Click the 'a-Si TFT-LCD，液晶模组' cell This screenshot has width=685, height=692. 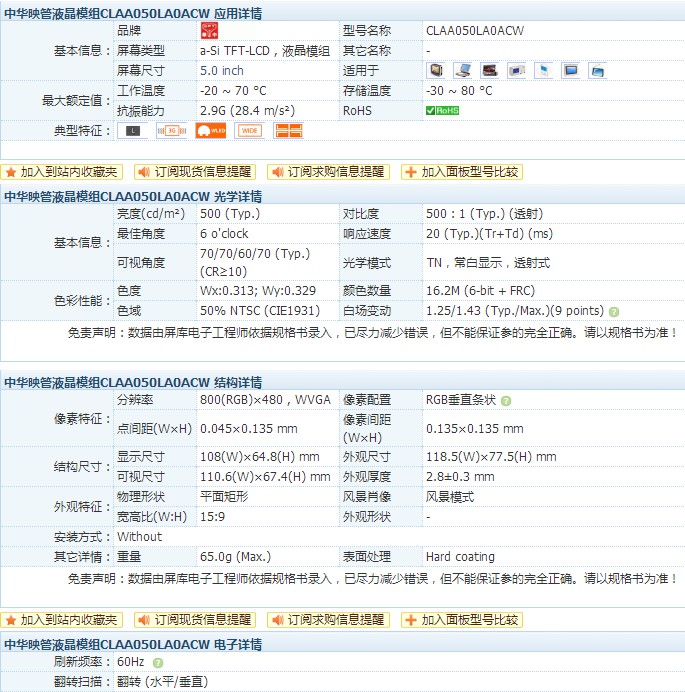click(265, 51)
